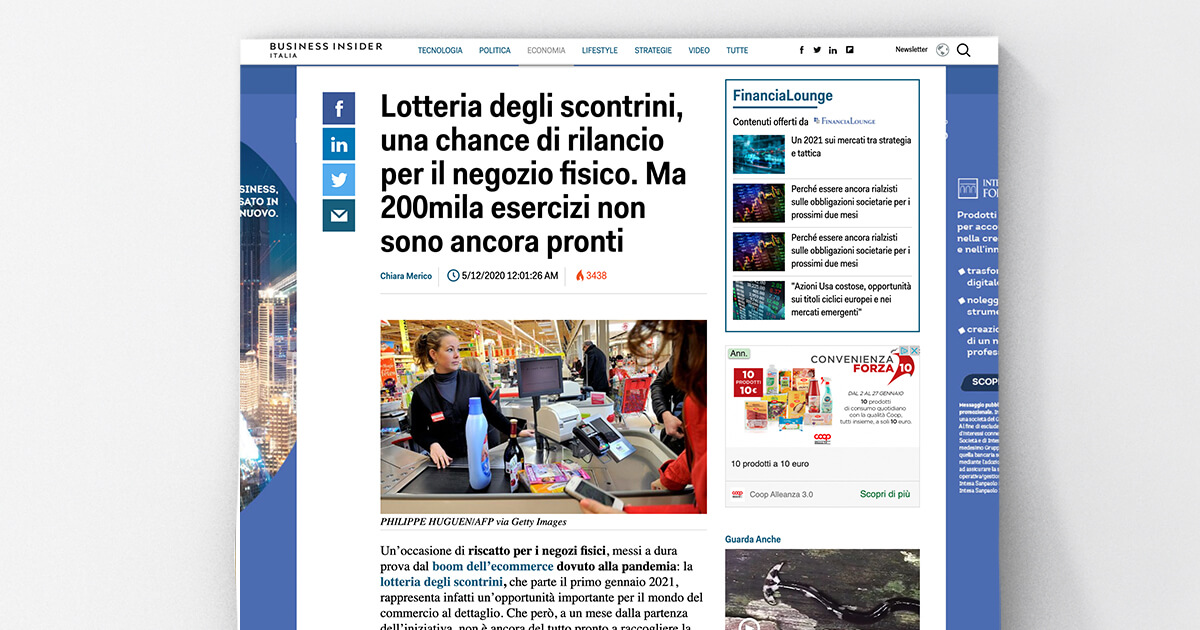Open the Coop 'Convenienza Forza 10' ad banner

point(822,396)
